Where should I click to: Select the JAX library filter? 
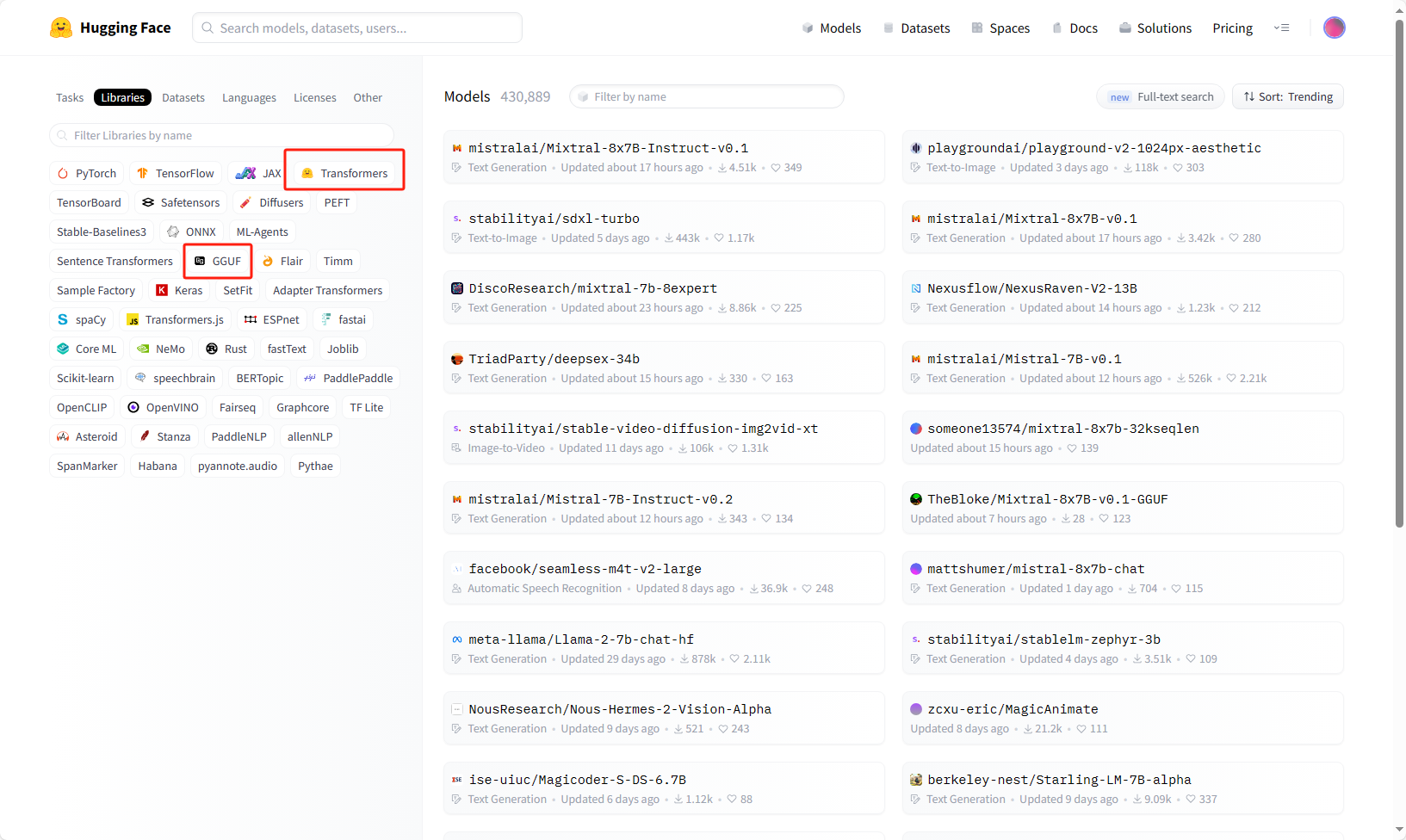pyautogui.click(x=258, y=173)
